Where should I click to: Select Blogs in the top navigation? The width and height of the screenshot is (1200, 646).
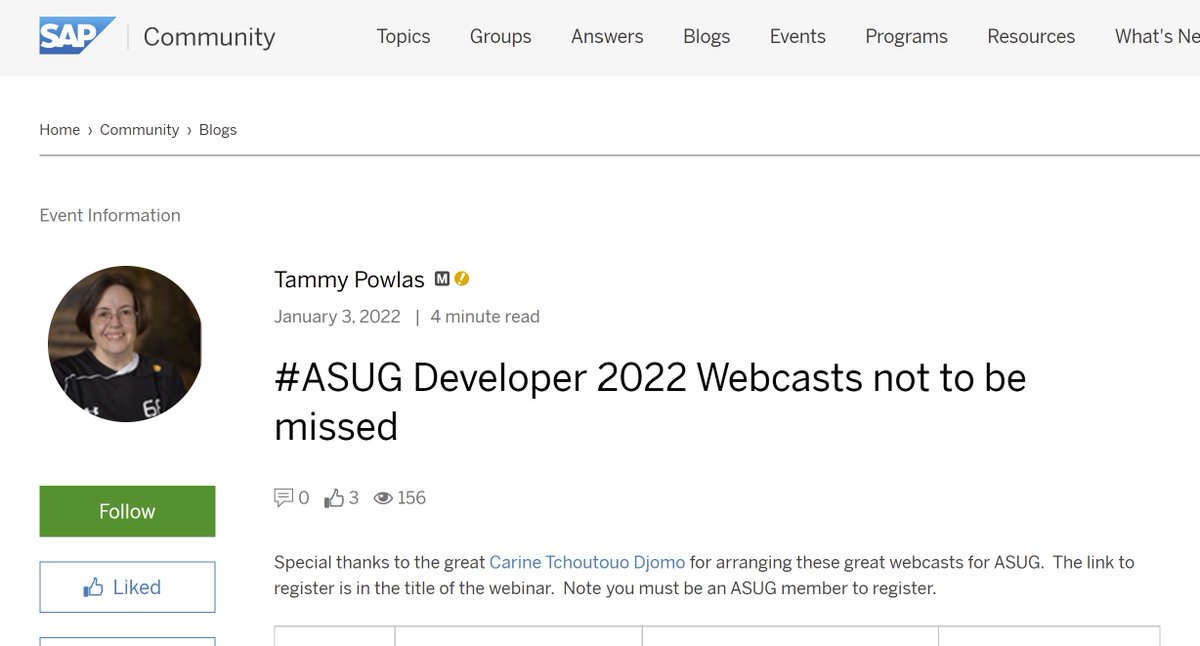(706, 36)
